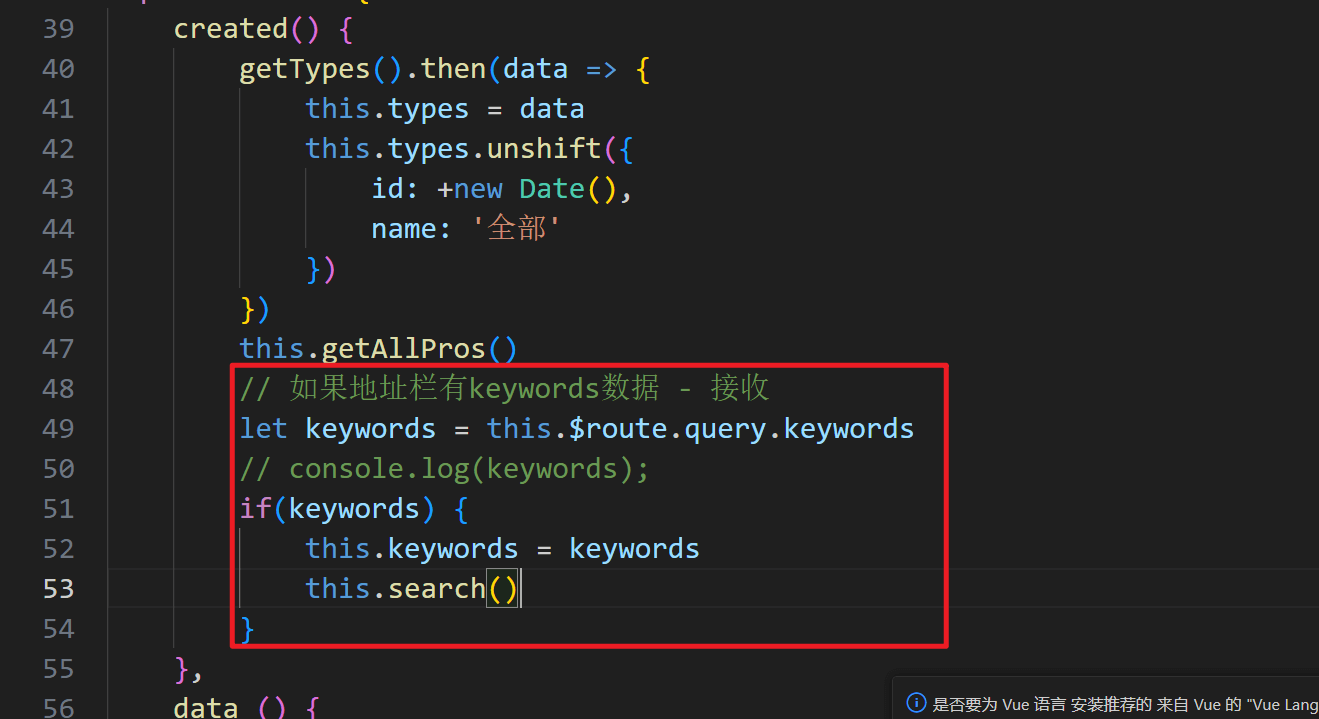Click the Chinese comment about address bar keywords

pos(504,389)
